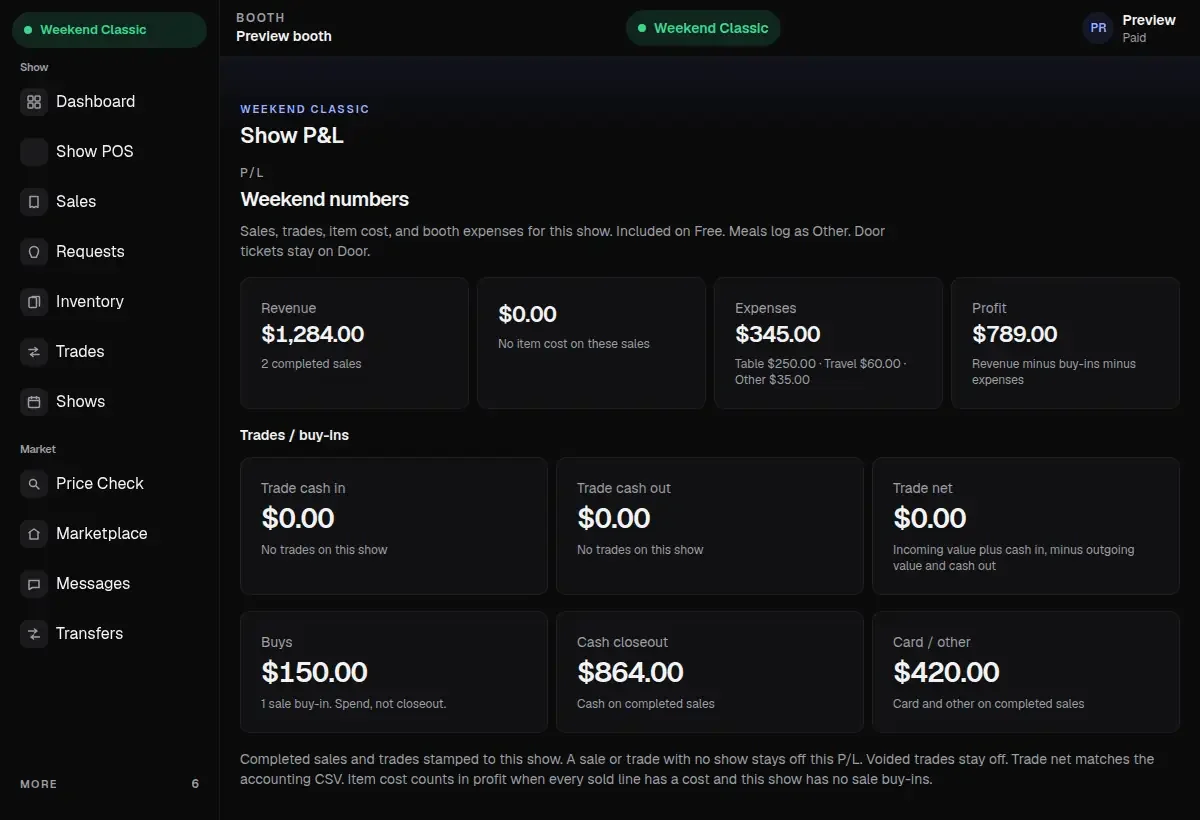Click the Weekend Classic badge in top bar
The width and height of the screenshot is (1200, 820).
[x=703, y=28]
